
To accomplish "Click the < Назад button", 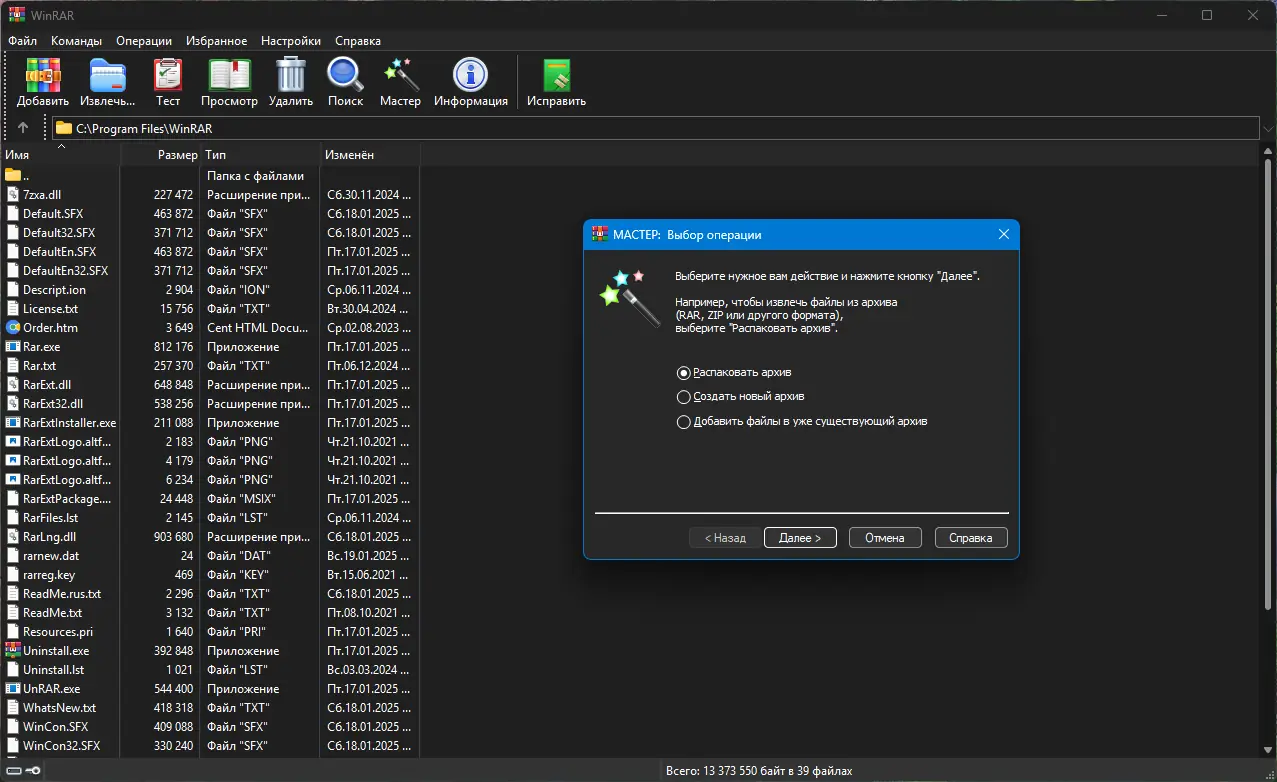I will coord(725,537).
